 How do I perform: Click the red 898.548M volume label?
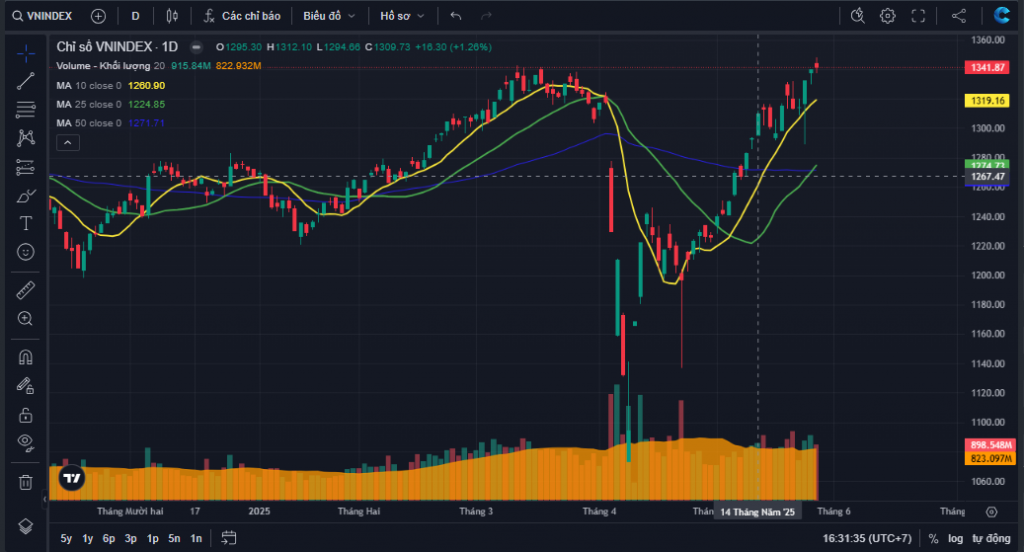[x=990, y=446]
